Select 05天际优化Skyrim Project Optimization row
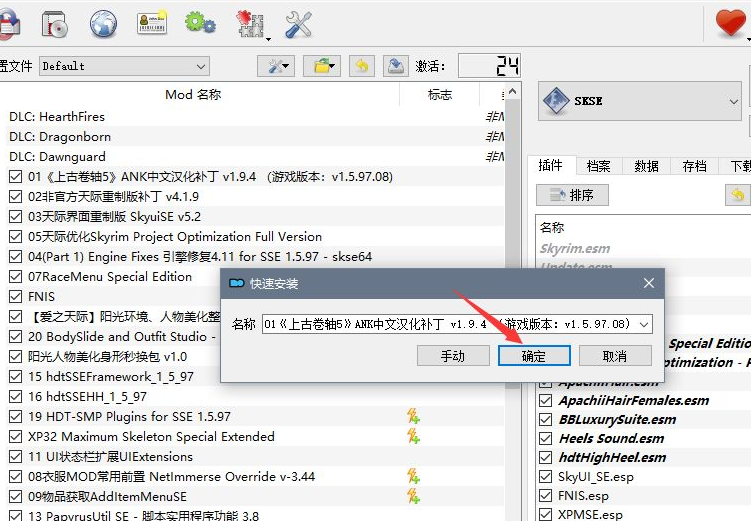Screen dimensions: 751x521 point(252,237)
